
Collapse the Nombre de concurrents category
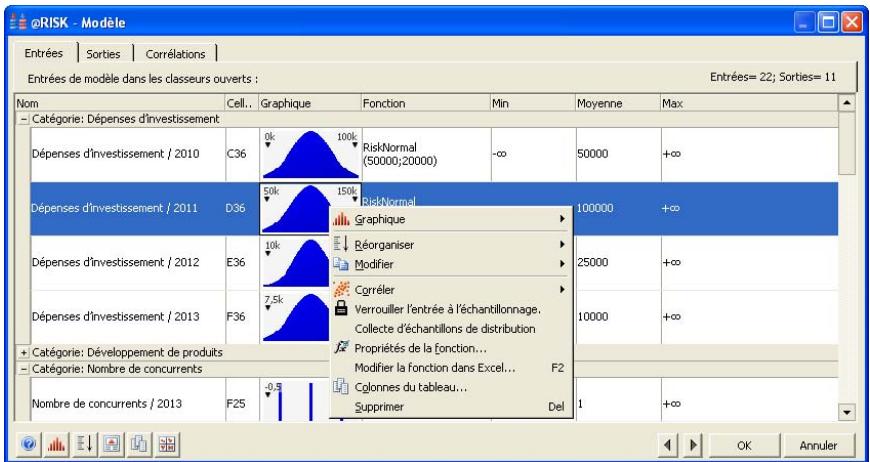(23, 370)
